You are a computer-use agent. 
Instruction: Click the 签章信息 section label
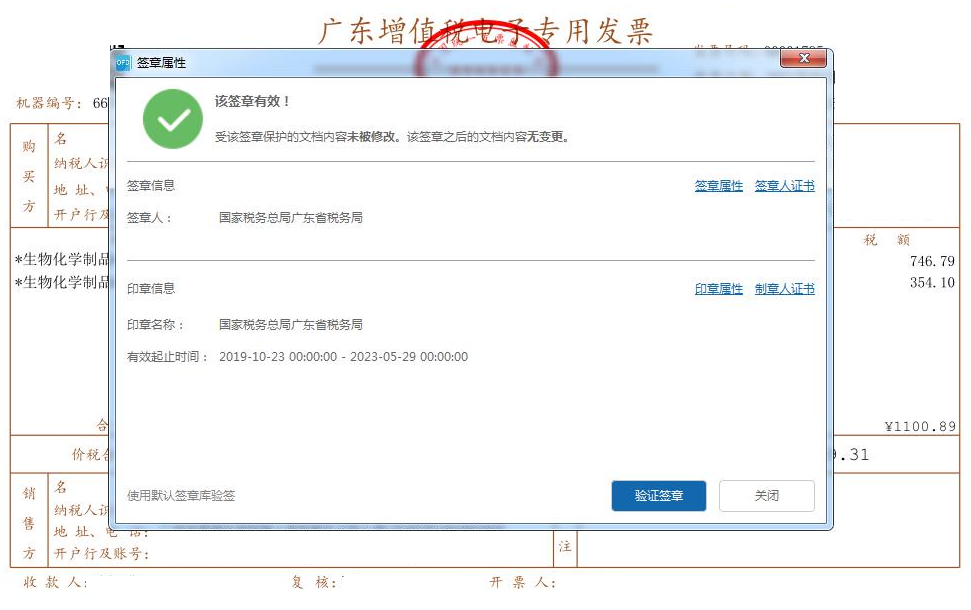(x=151, y=185)
